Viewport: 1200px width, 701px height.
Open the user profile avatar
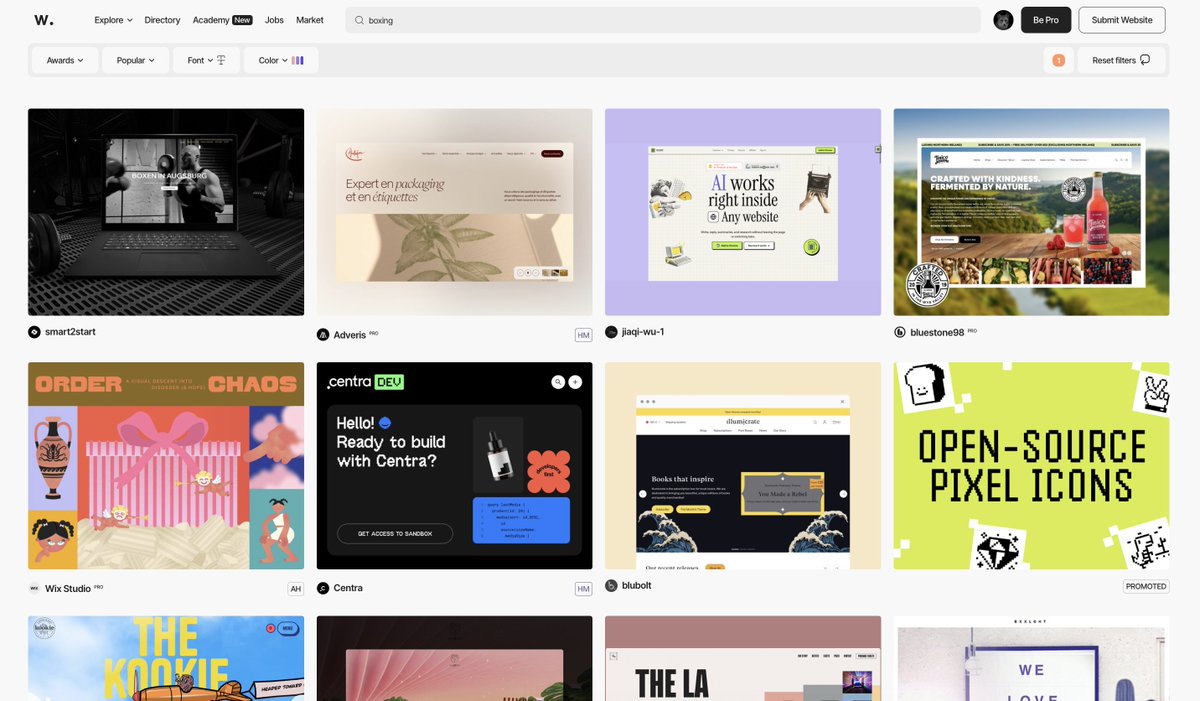pyautogui.click(x=1003, y=20)
